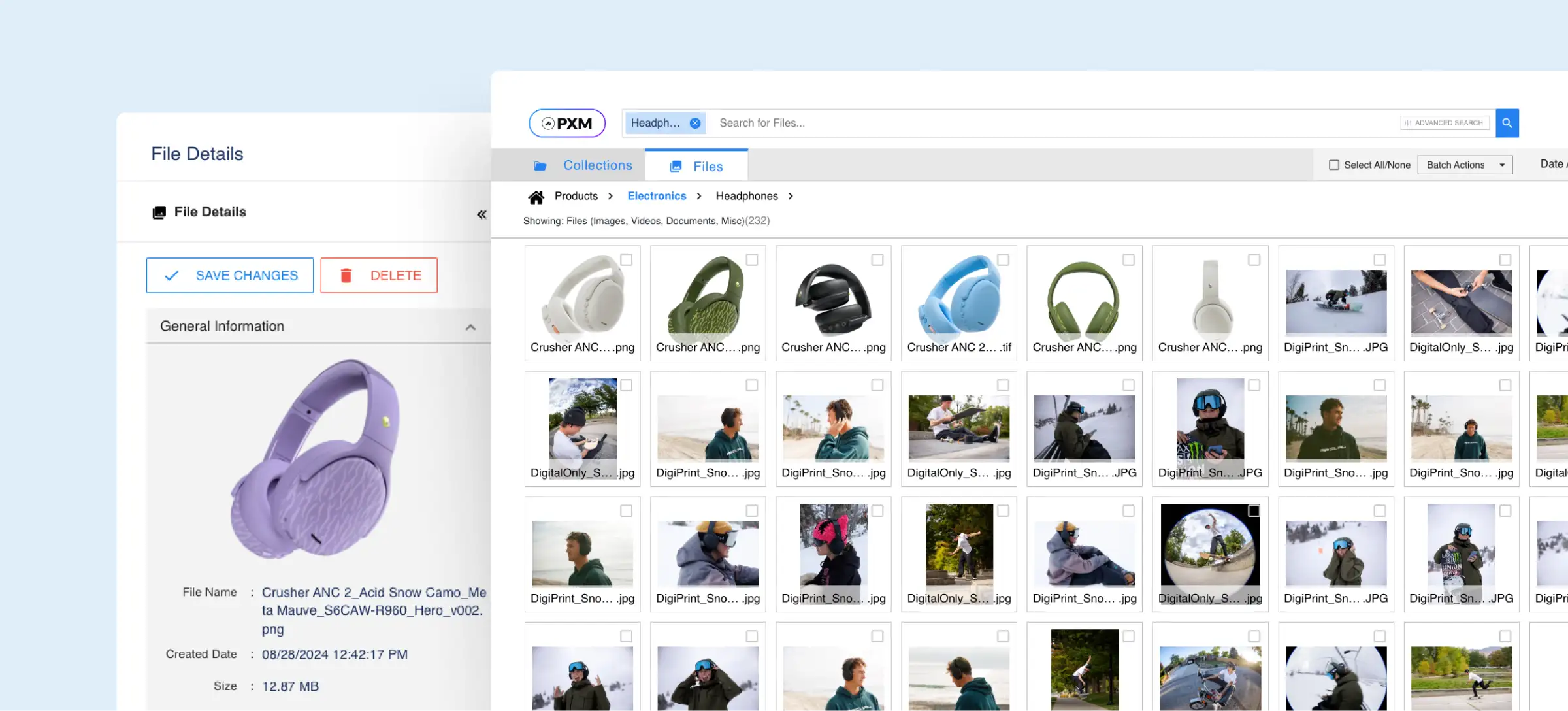The width and height of the screenshot is (1568, 711).
Task: Expand the chevron after Headphones breadcrumb
Action: (791, 196)
